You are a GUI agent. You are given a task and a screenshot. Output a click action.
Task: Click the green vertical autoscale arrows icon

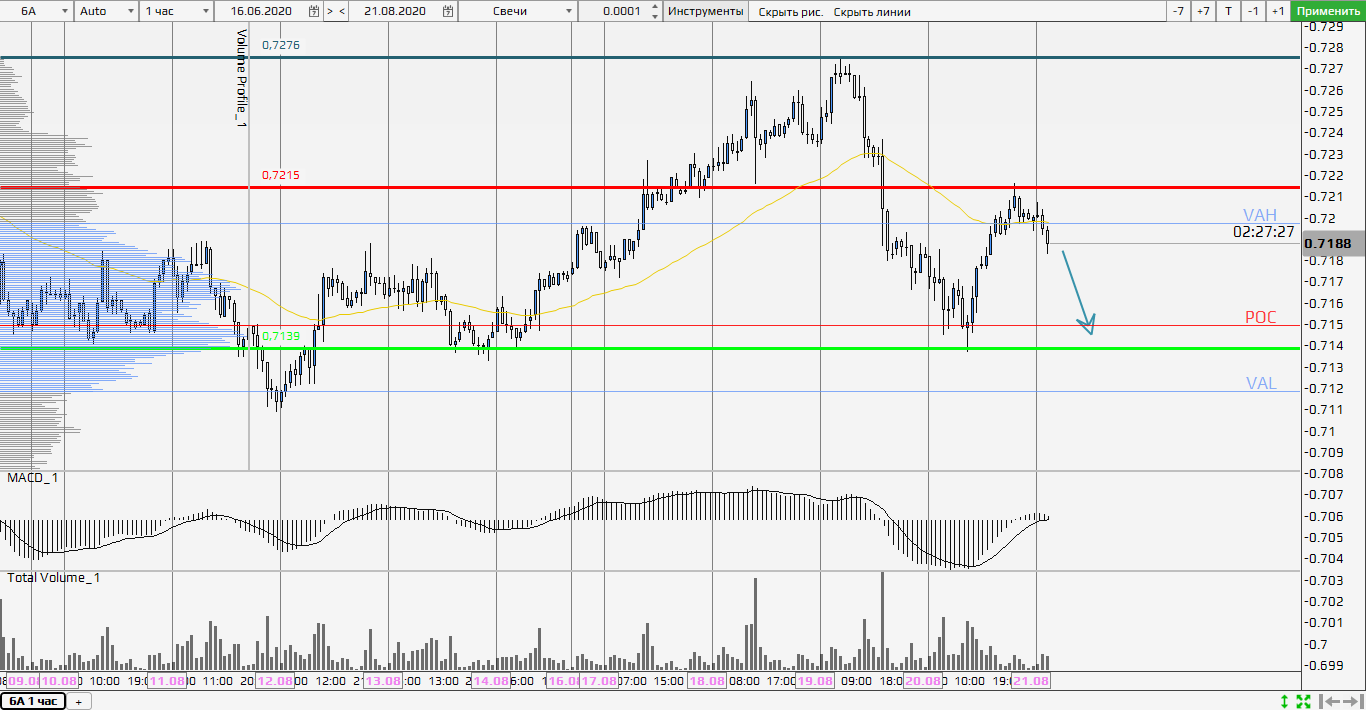(x=1285, y=701)
